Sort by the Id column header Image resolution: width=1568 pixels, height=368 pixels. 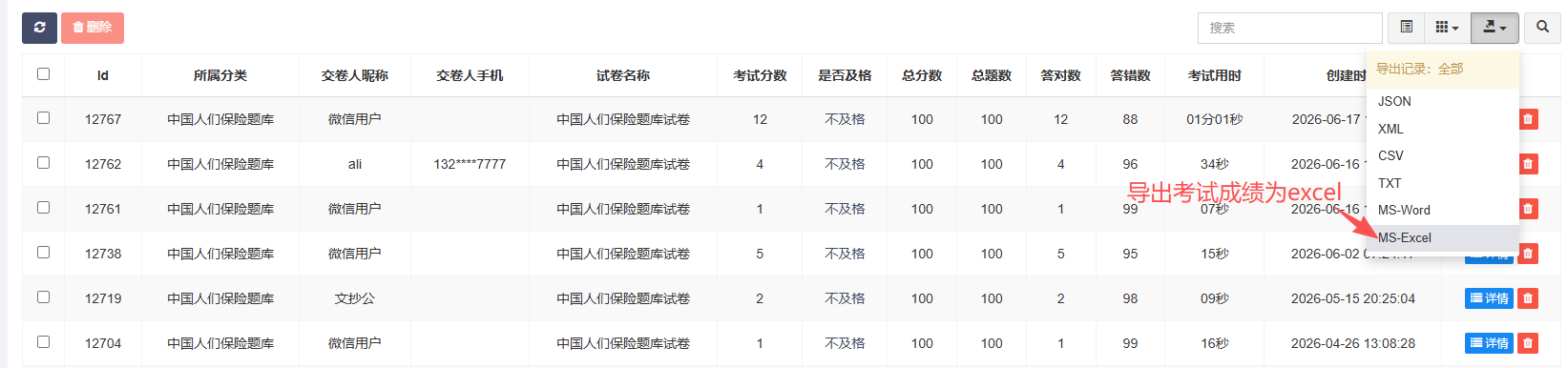point(103,75)
